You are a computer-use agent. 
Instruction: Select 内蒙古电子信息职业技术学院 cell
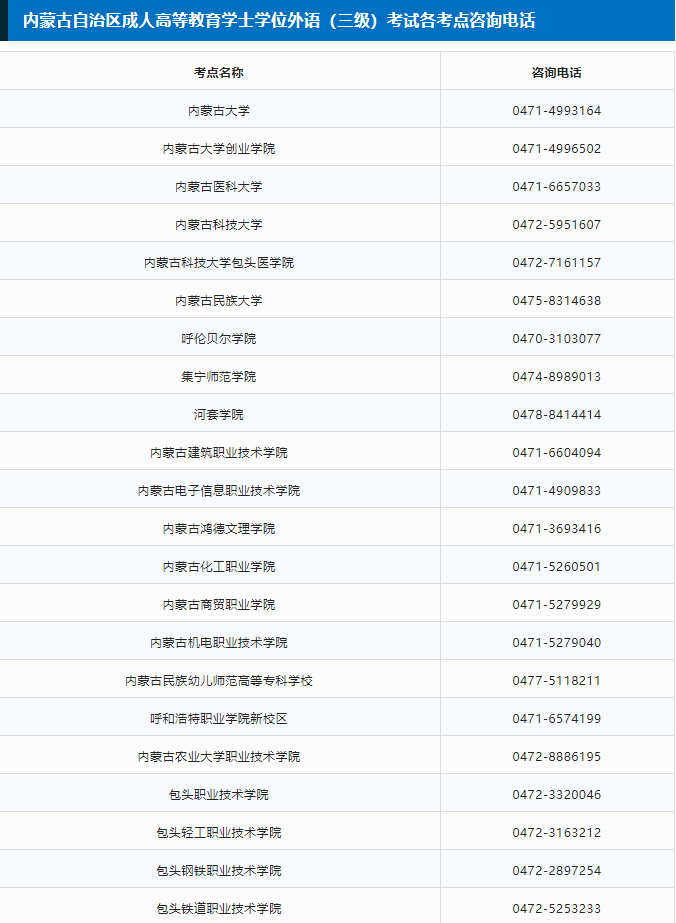[x=219, y=490]
